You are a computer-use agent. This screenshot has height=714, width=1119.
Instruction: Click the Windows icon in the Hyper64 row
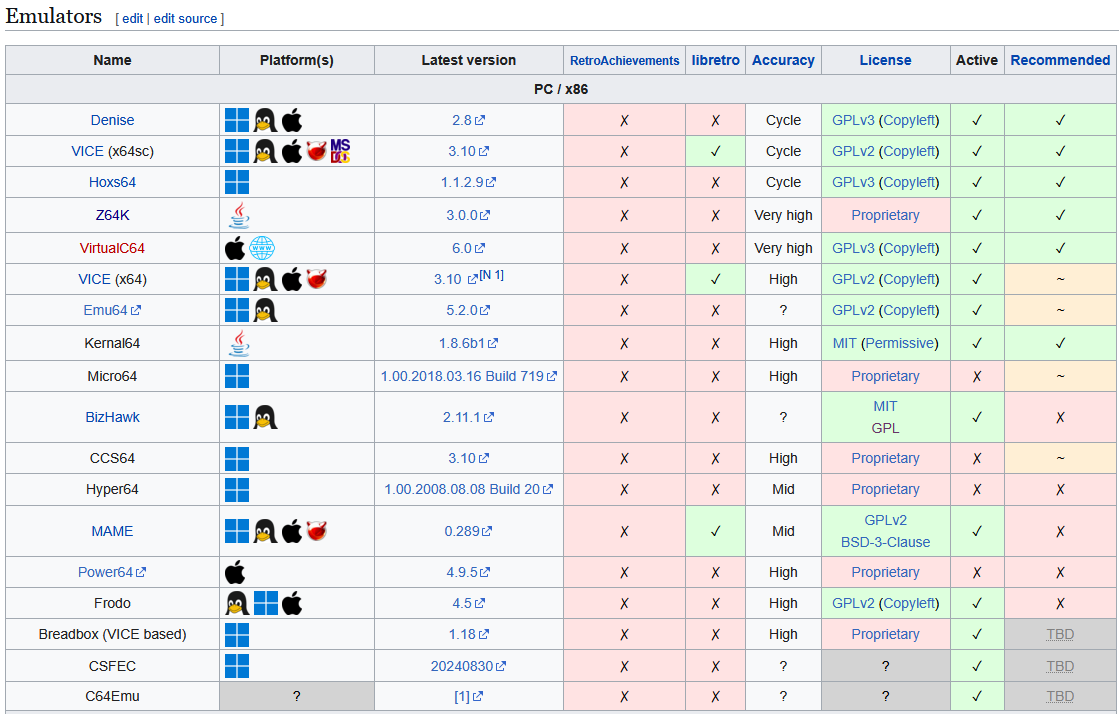[x=237, y=489]
